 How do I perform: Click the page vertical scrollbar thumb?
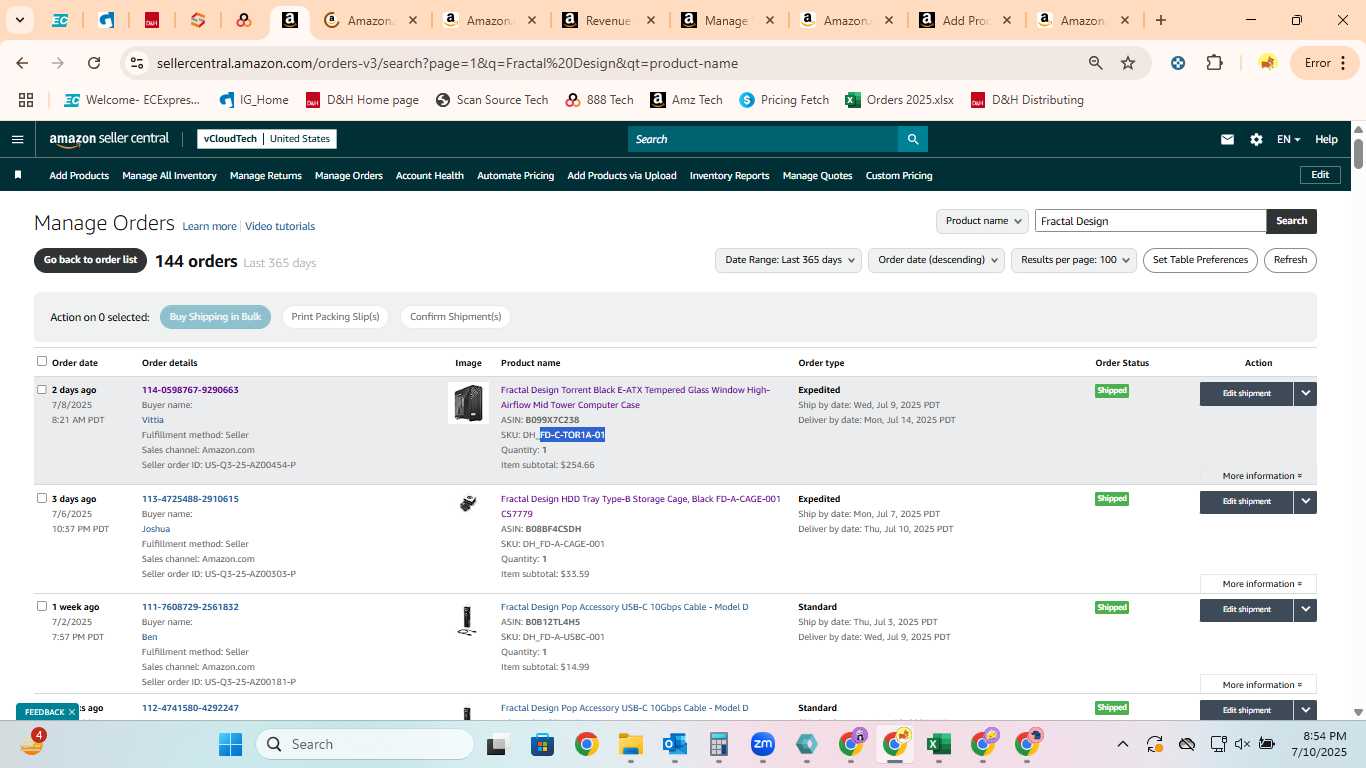(x=1359, y=155)
